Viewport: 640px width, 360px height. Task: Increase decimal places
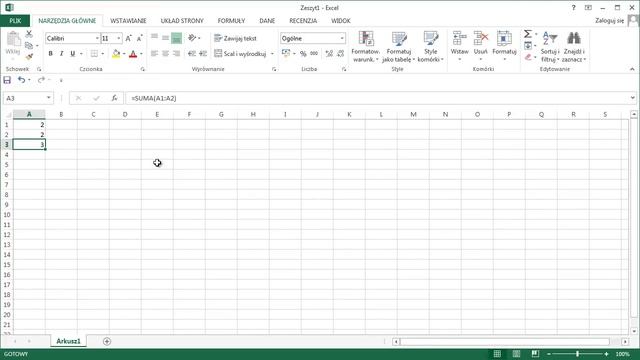329,53
